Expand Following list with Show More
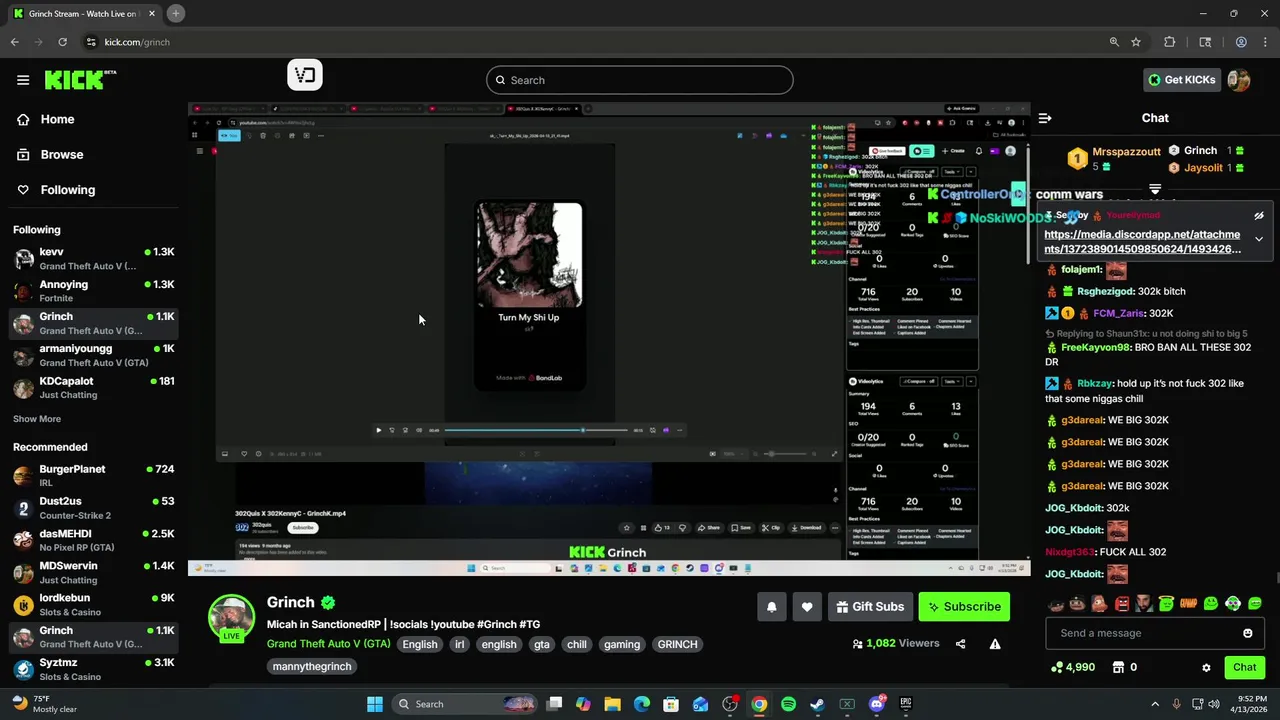Viewport: 1280px width, 720px height. 37,419
